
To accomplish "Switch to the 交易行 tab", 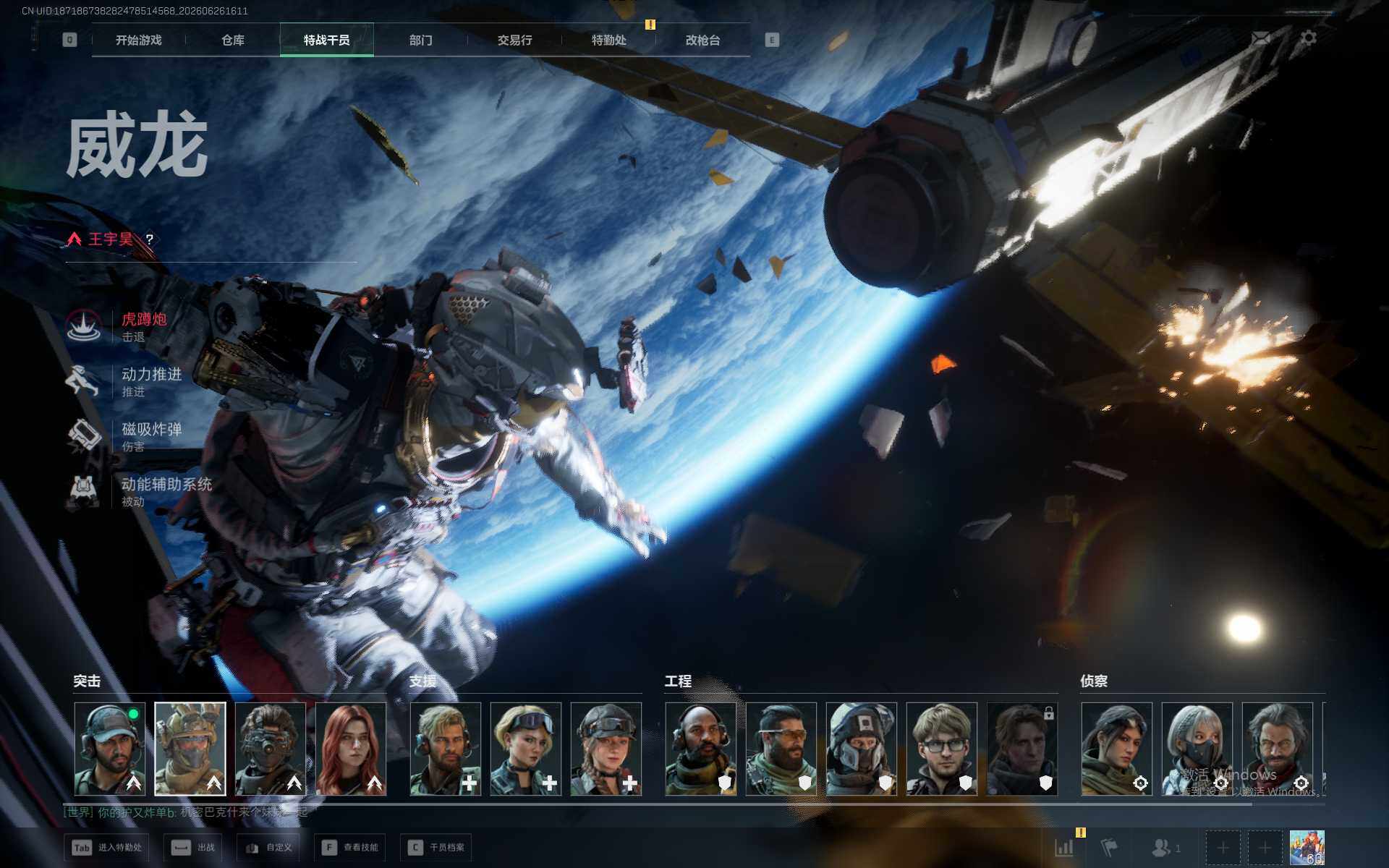I will [514, 40].
